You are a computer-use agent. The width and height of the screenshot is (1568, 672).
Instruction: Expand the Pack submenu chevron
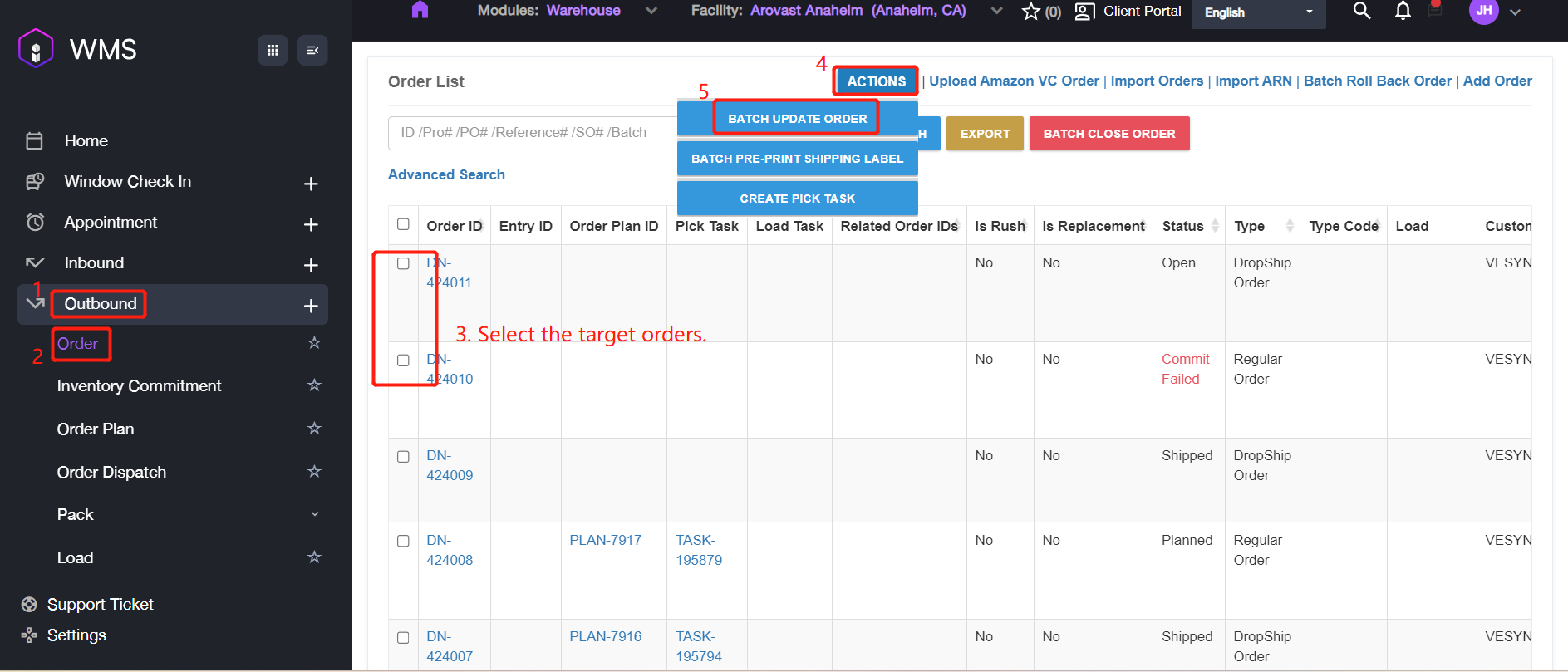click(314, 514)
